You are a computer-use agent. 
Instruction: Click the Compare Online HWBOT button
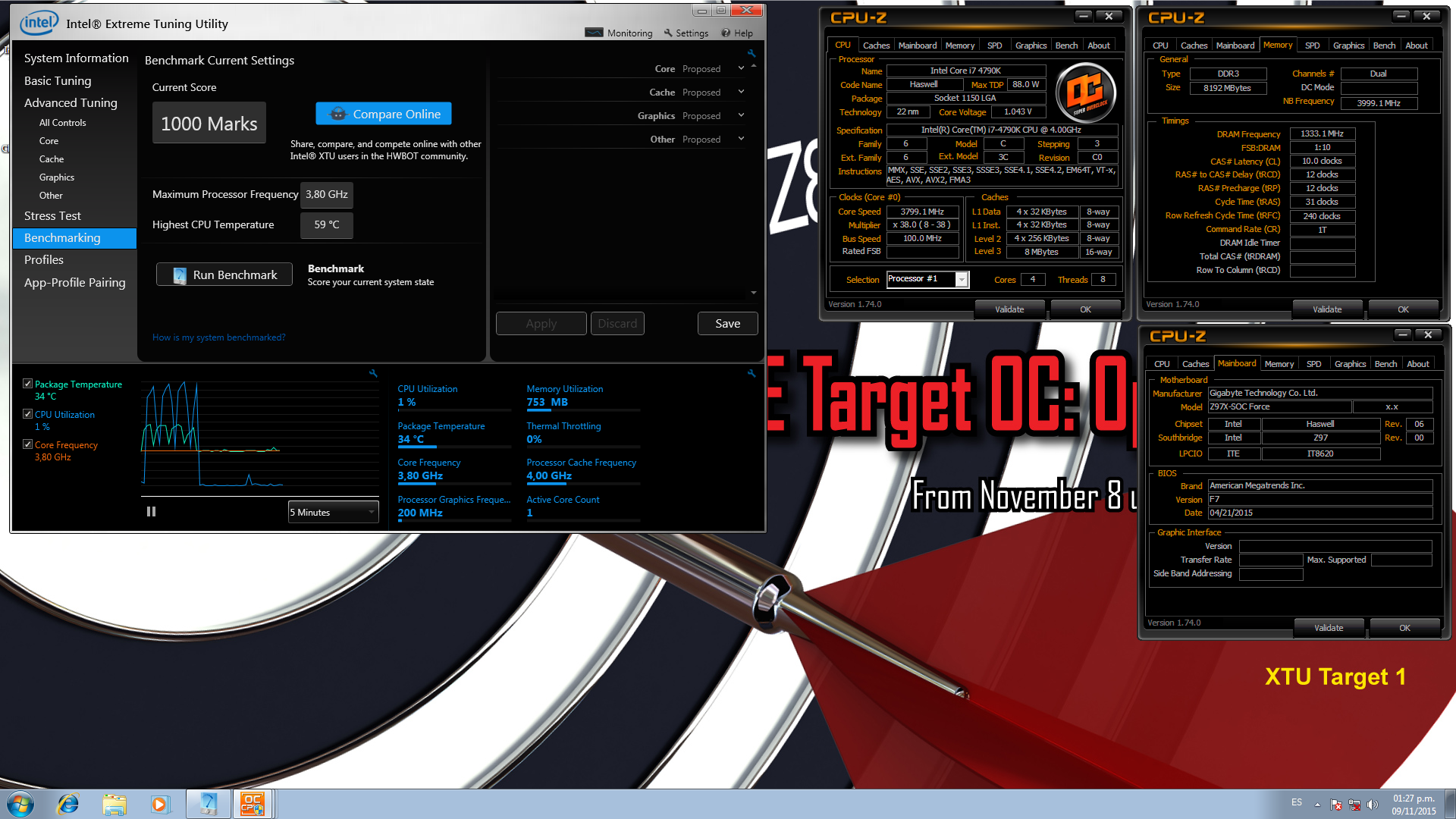coord(384,114)
